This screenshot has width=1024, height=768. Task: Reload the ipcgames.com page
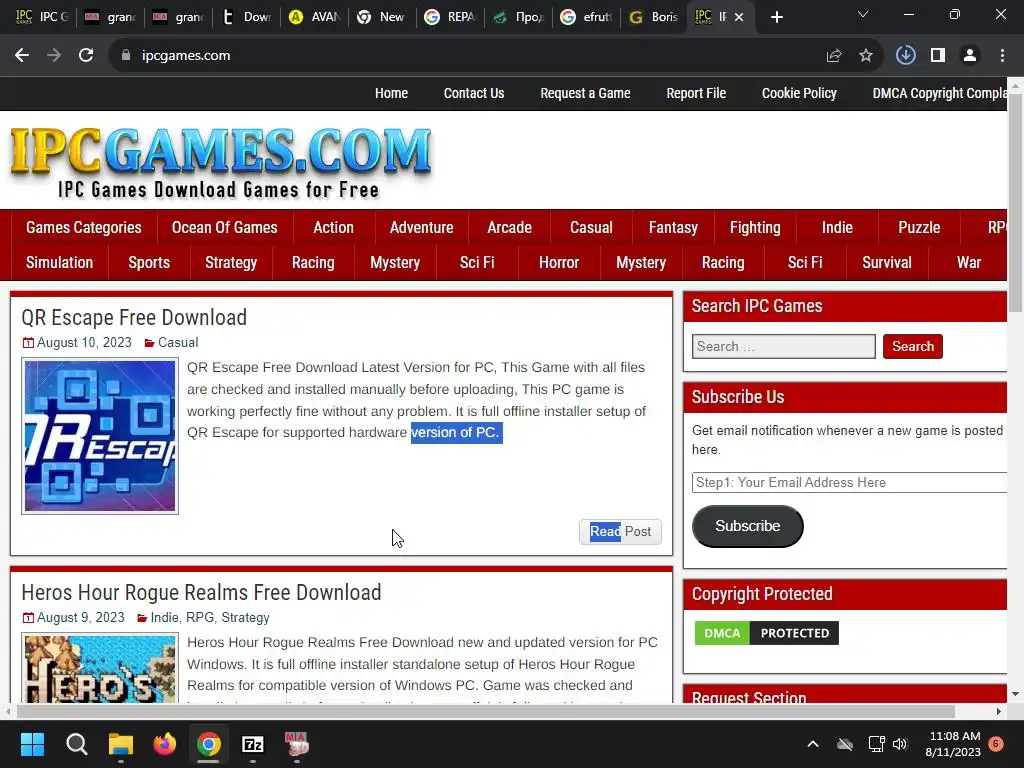click(x=86, y=56)
